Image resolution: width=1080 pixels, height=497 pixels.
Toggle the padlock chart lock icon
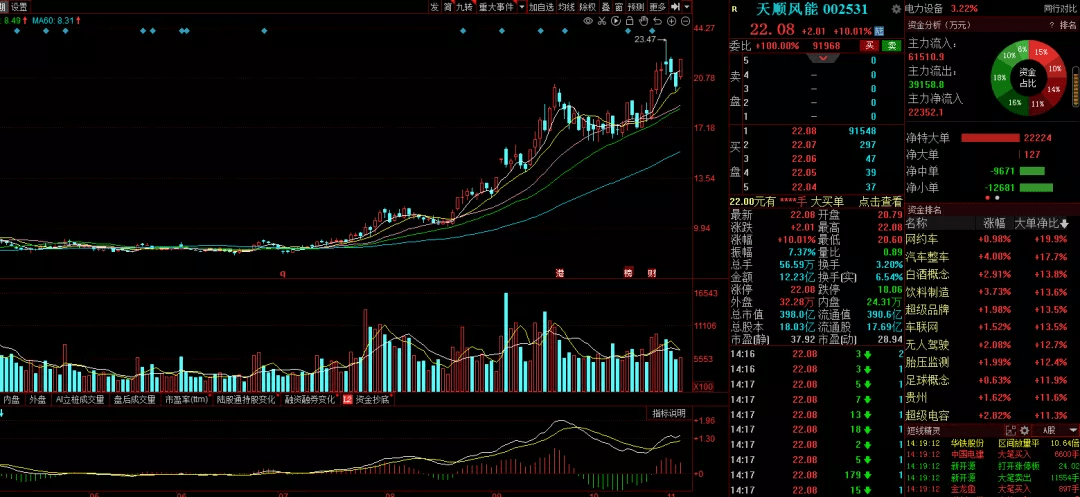point(630,21)
